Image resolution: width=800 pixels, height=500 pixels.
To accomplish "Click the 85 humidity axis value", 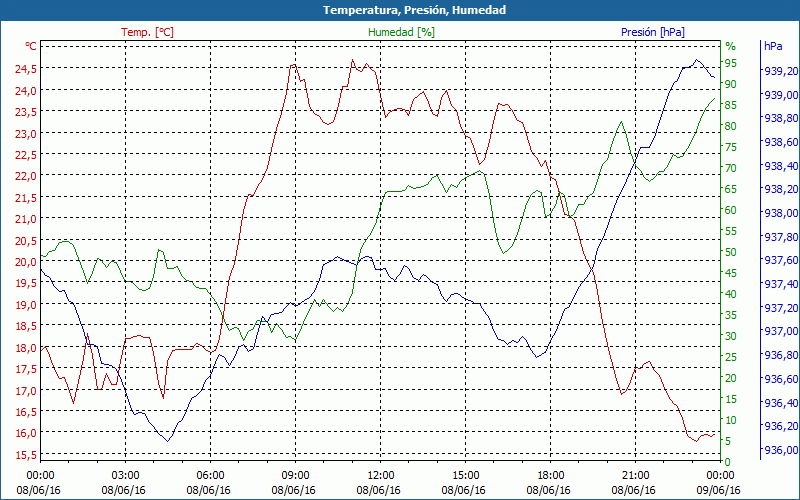I will 731,105.
